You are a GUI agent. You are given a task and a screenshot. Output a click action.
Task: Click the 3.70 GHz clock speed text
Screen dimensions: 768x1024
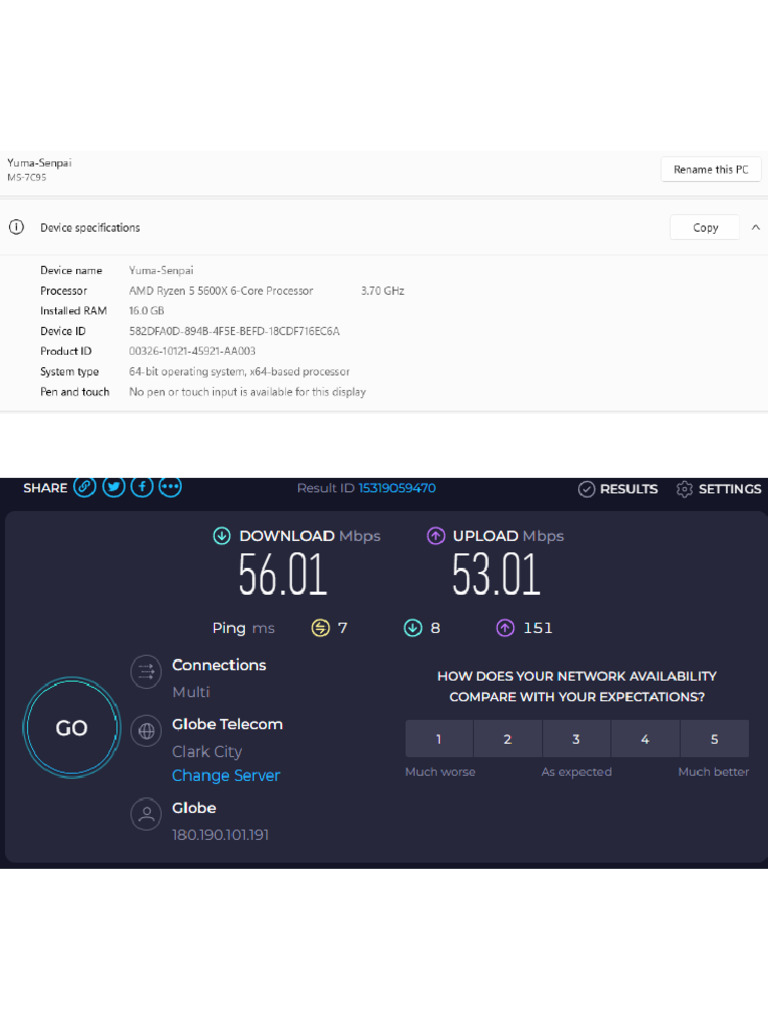[x=383, y=291]
